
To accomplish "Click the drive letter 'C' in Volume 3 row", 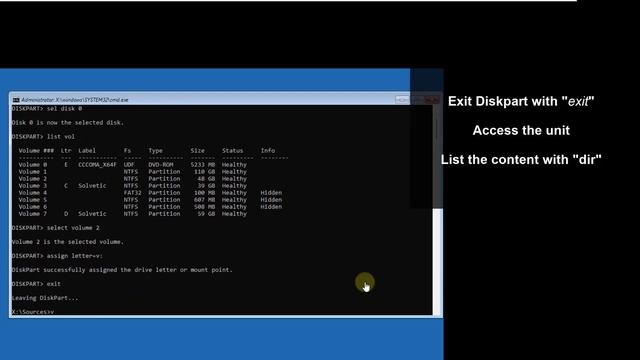I will tap(66, 186).
